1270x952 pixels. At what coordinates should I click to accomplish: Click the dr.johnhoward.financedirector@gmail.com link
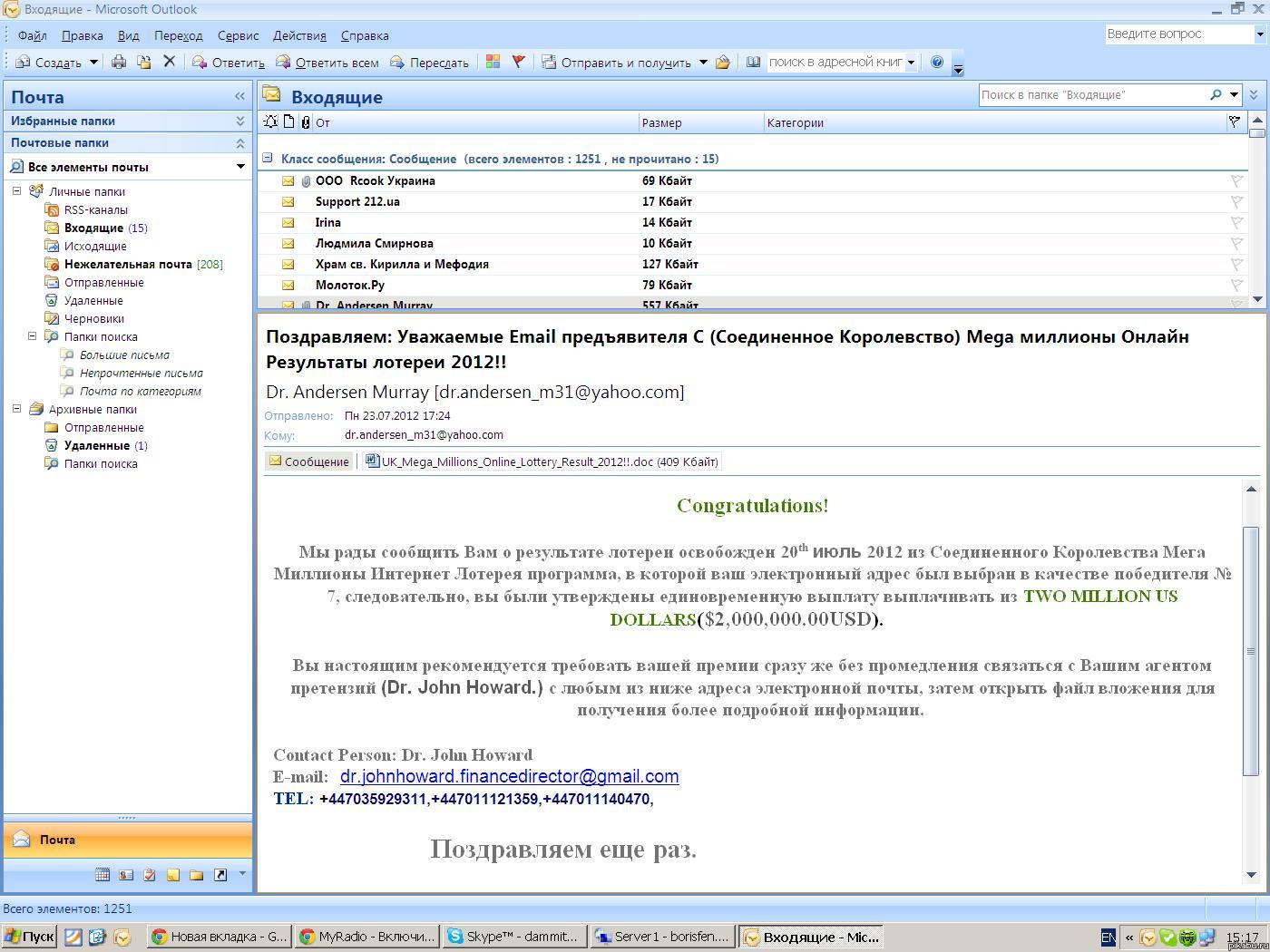509,776
